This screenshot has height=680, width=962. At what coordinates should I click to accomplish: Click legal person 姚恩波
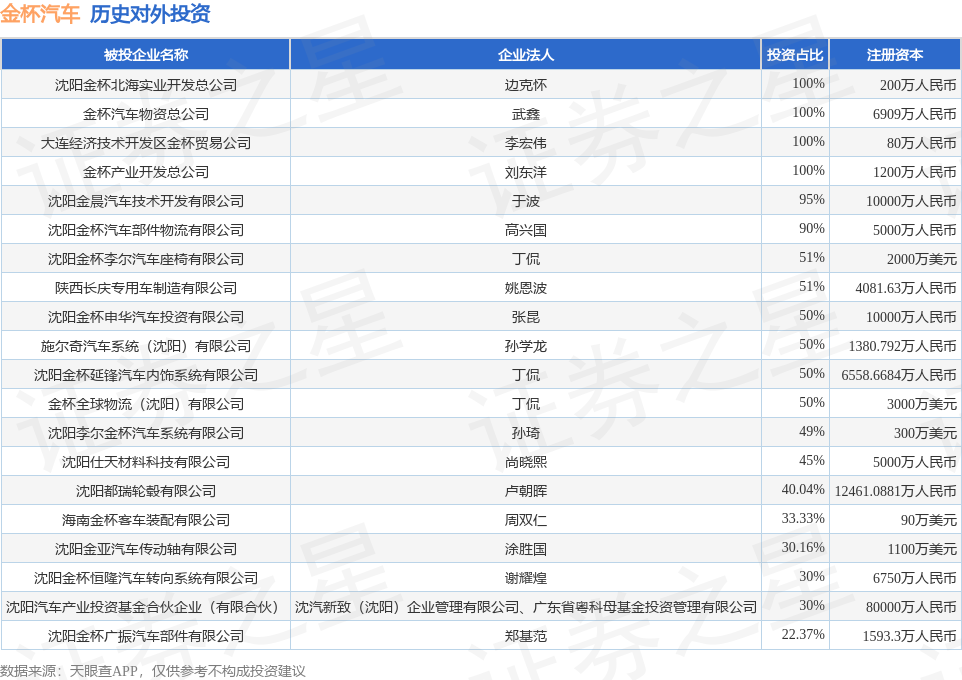526,288
